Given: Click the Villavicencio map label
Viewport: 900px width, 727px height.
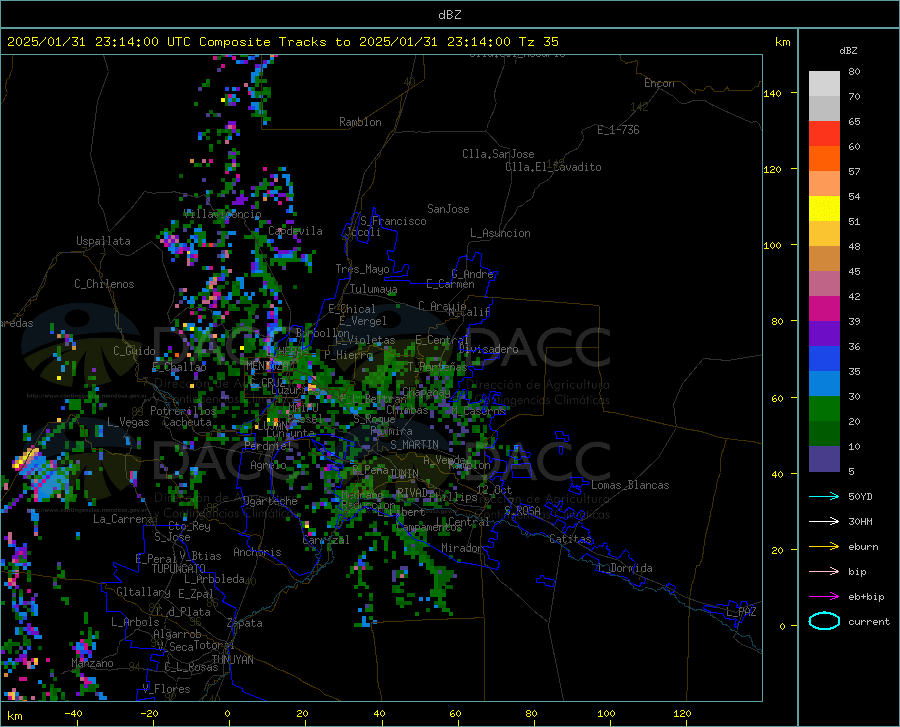Looking at the screenshot, I should (x=222, y=214).
